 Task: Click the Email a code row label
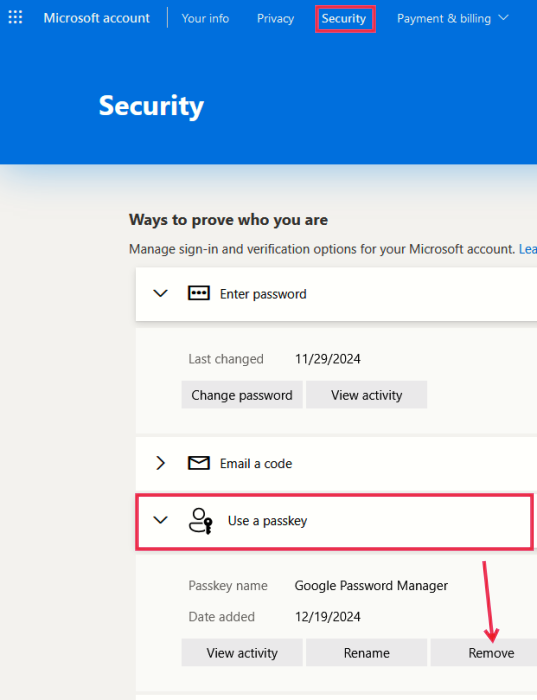pos(256,463)
